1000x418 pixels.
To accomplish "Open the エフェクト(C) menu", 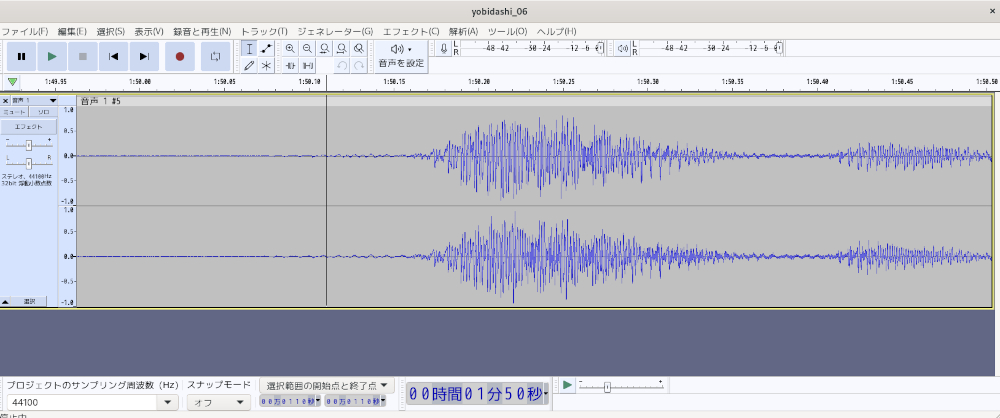I will [x=410, y=31].
